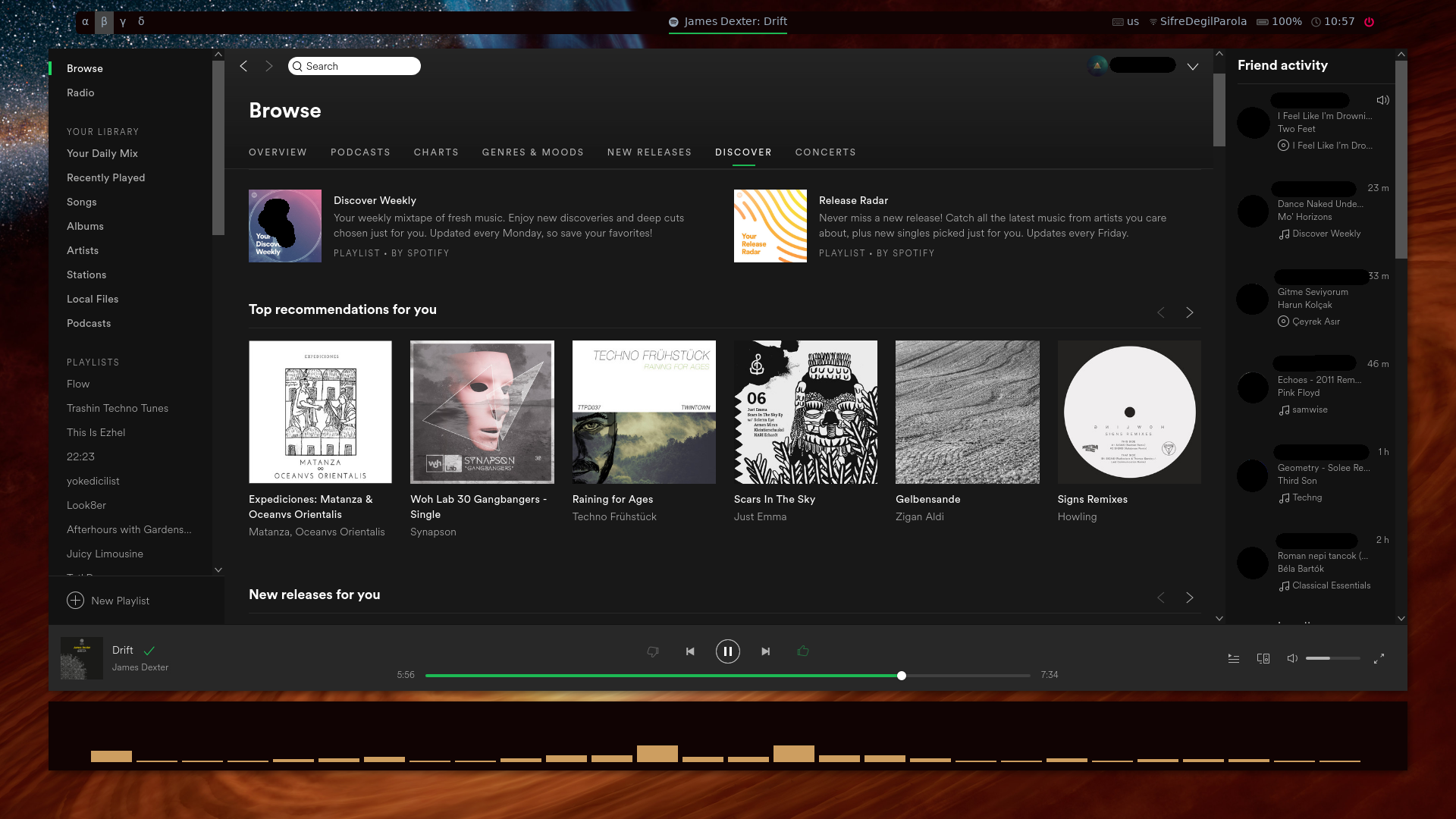Switch to the Charts tab
This screenshot has width=1456, height=819.
tap(436, 152)
